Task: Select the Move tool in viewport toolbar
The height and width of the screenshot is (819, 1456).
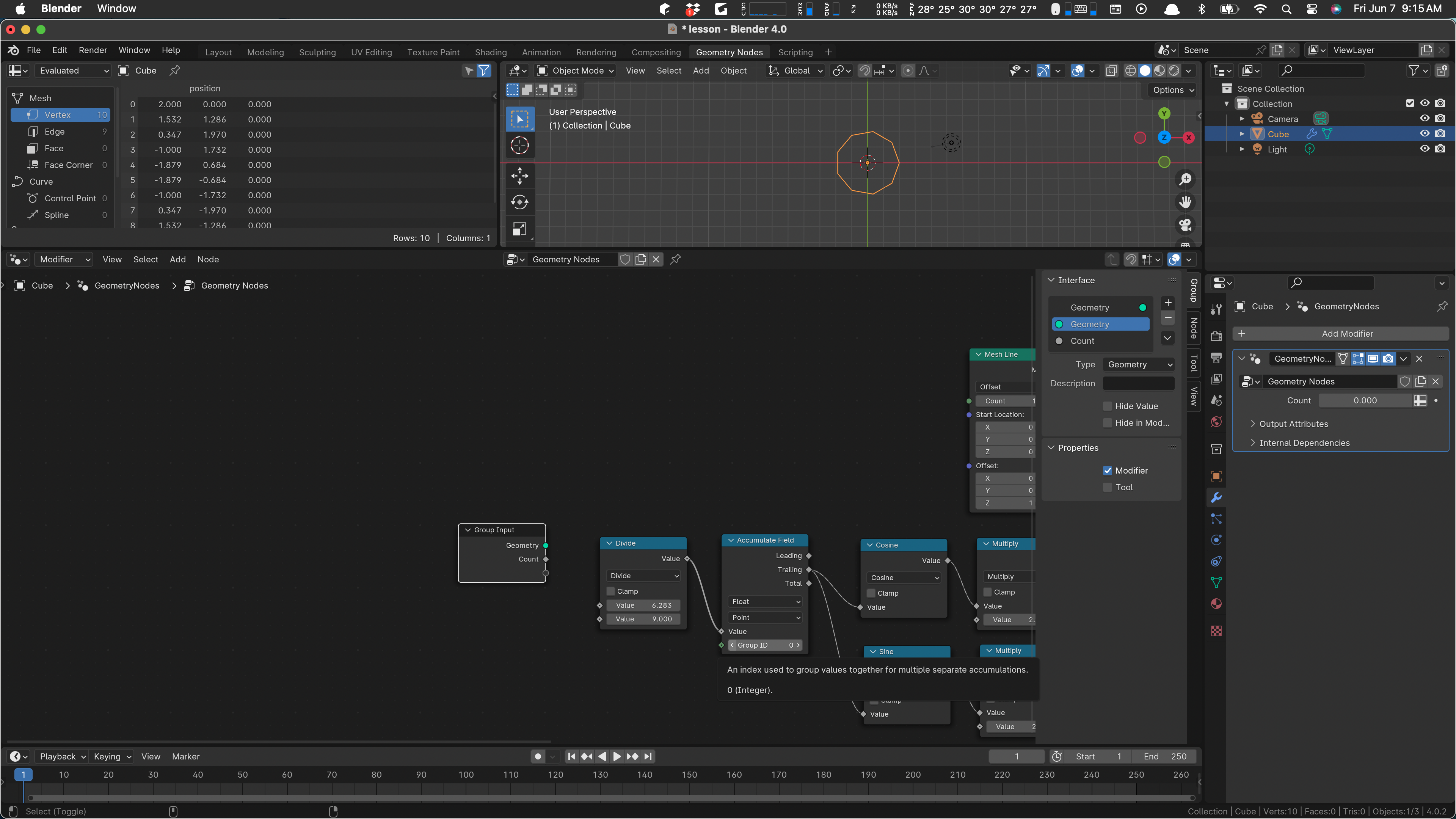Action: (x=519, y=176)
